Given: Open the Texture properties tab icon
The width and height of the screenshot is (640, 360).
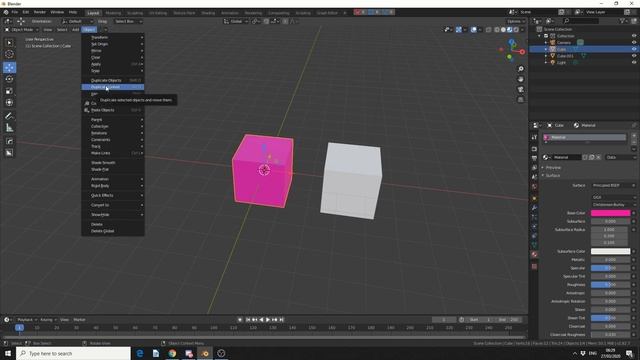Looking at the screenshot, I should (x=534, y=267).
